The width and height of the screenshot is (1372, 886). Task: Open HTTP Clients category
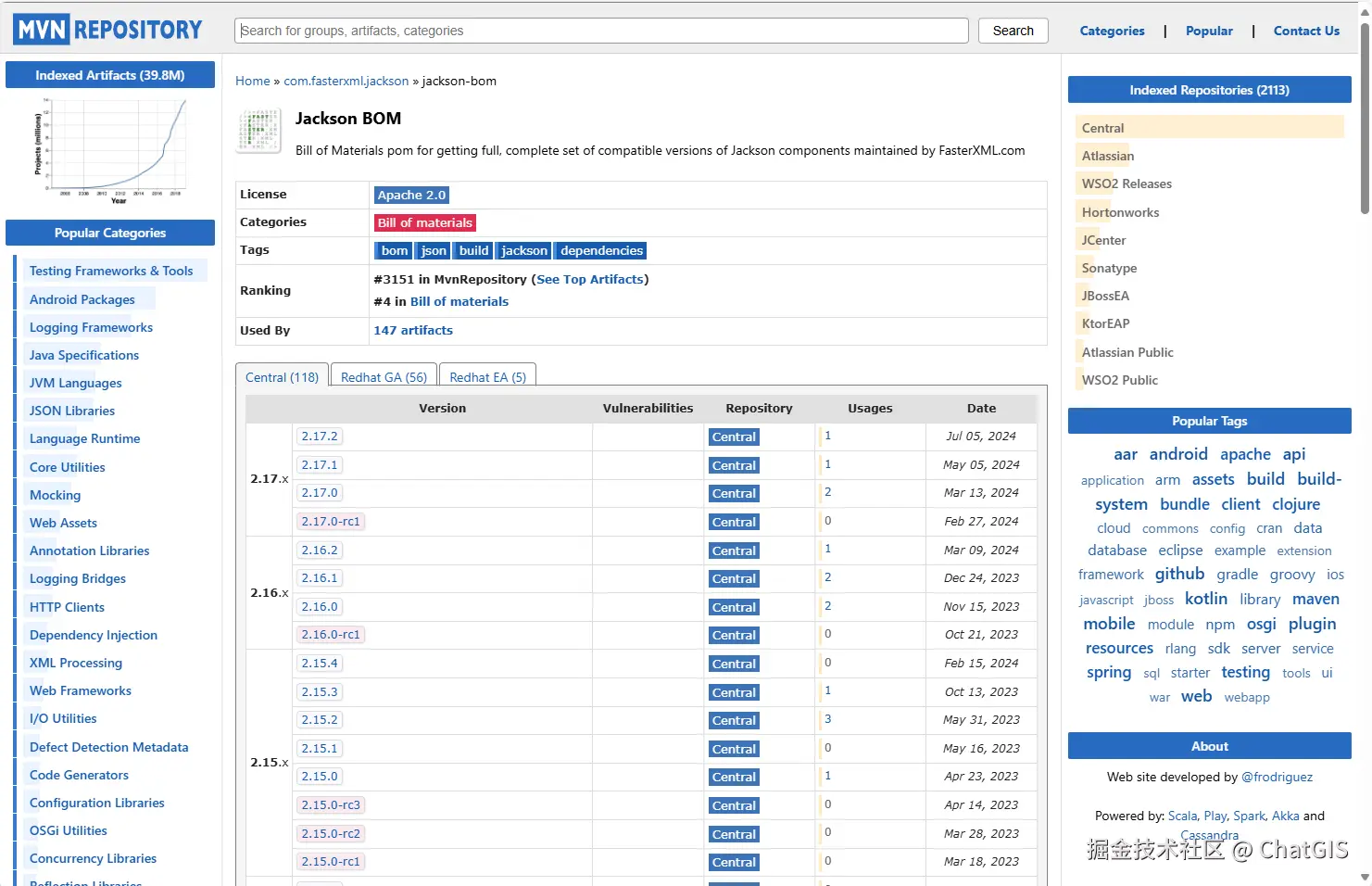coord(67,607)
